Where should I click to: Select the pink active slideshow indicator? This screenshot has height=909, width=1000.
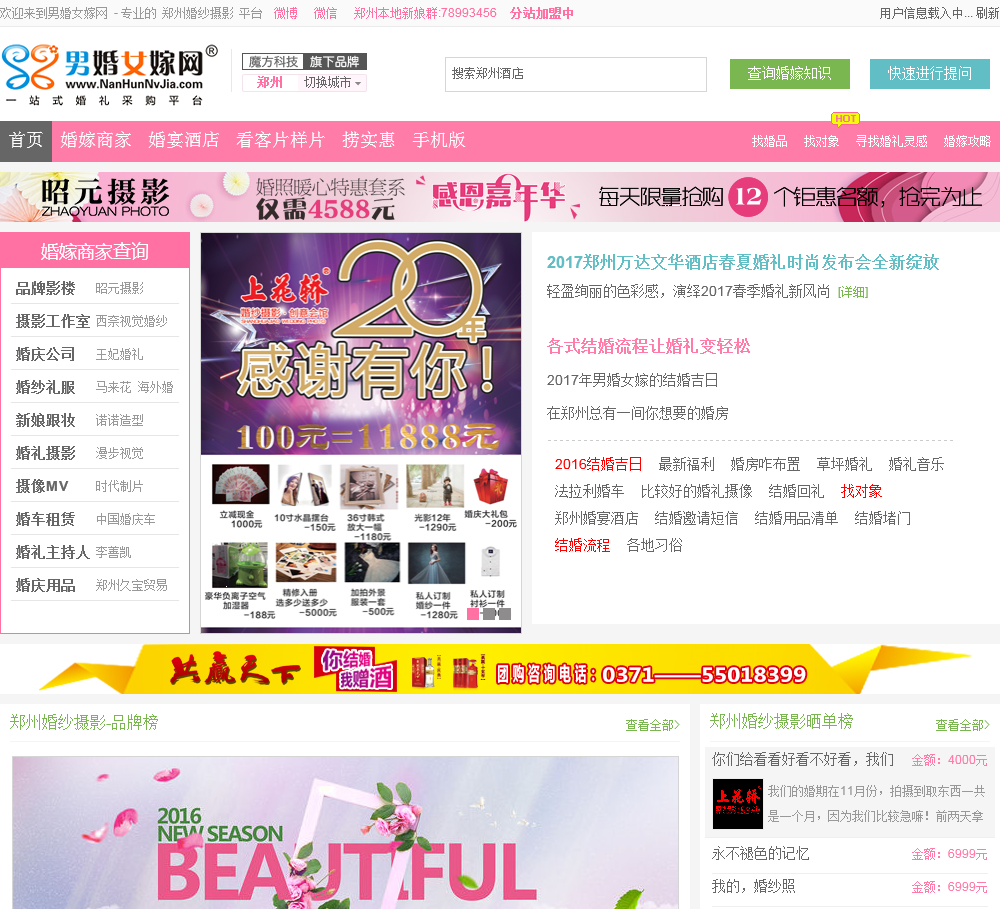(473, 614)
